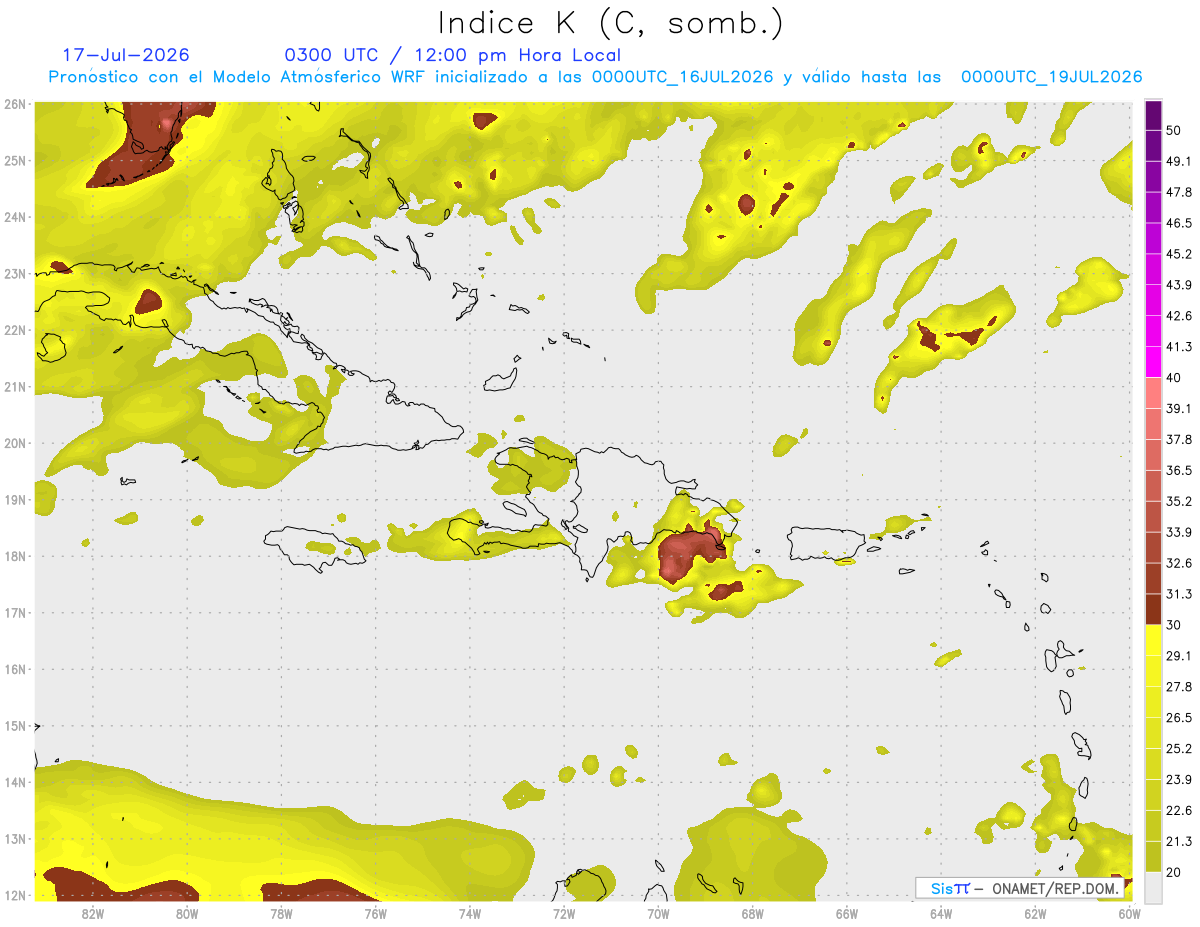Viewport: 1200px width, 927px height.
Task: Click colorbar label '31.3'
Action: pos(1179,594)
